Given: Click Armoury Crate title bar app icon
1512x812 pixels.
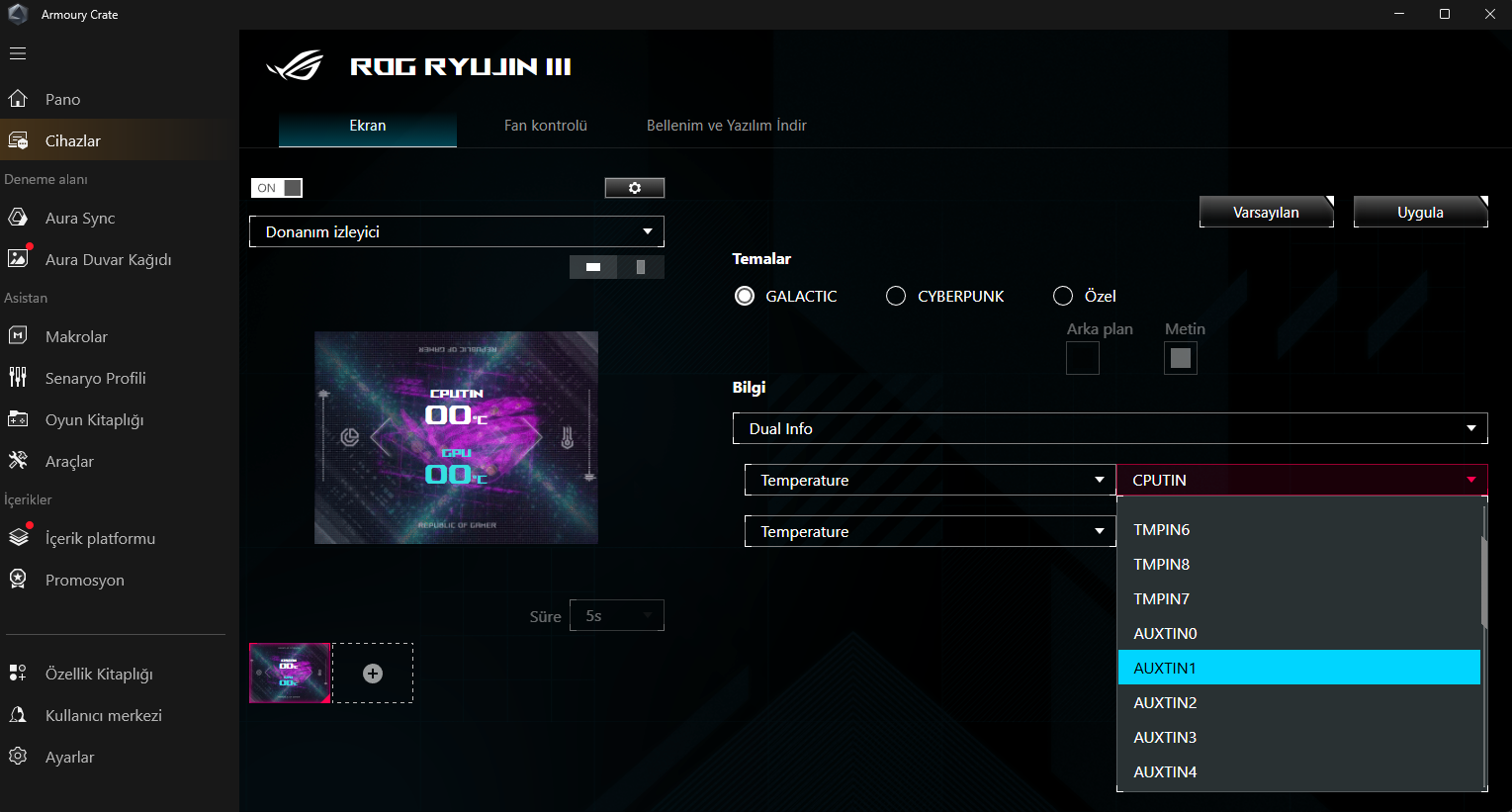Looking at the screenshot, I should (18, 14).
